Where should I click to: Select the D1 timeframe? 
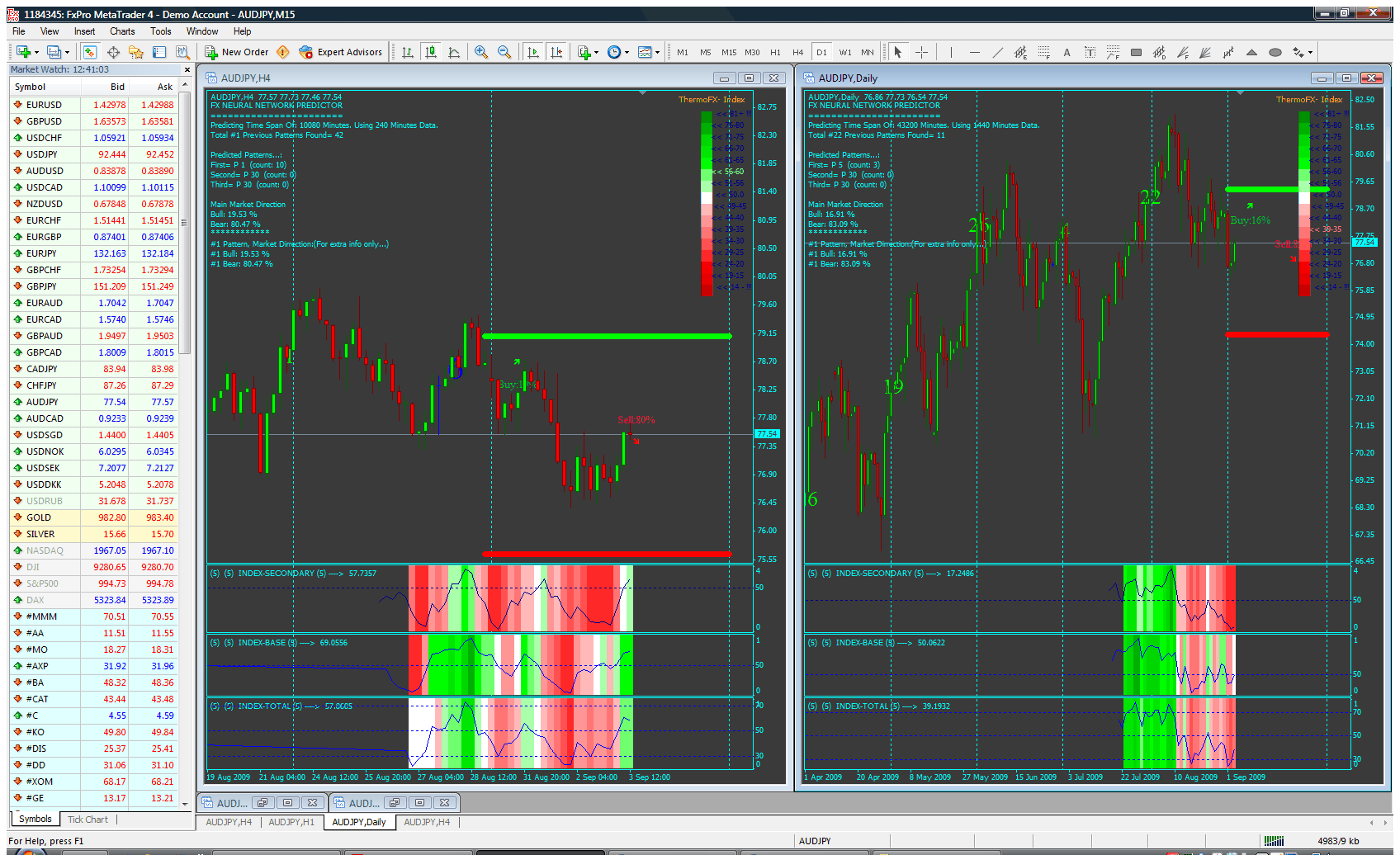pyautogui.click(x=821, y=52)
